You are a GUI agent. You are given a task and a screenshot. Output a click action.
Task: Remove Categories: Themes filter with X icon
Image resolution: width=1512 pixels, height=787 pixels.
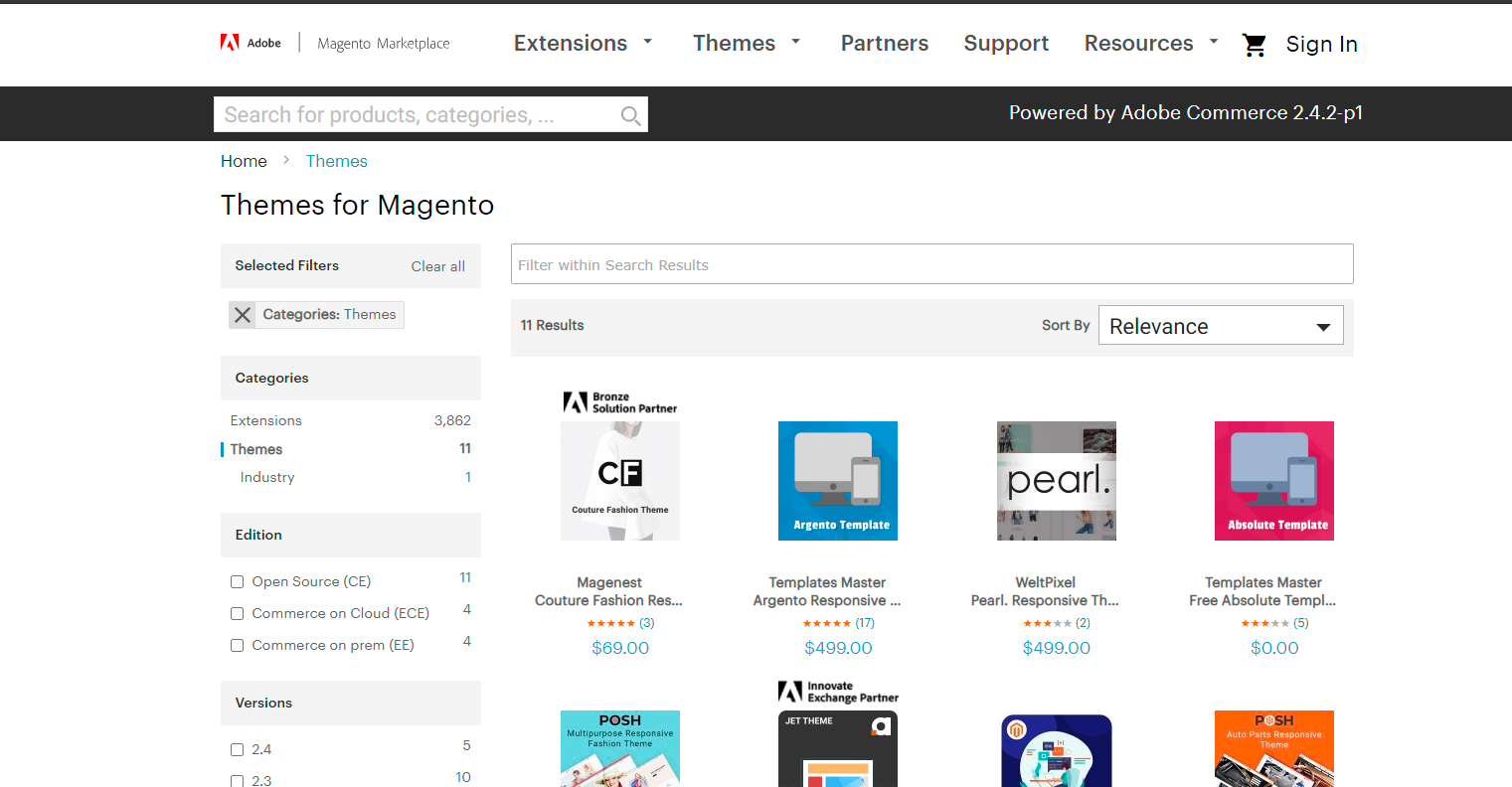(243, 315)
